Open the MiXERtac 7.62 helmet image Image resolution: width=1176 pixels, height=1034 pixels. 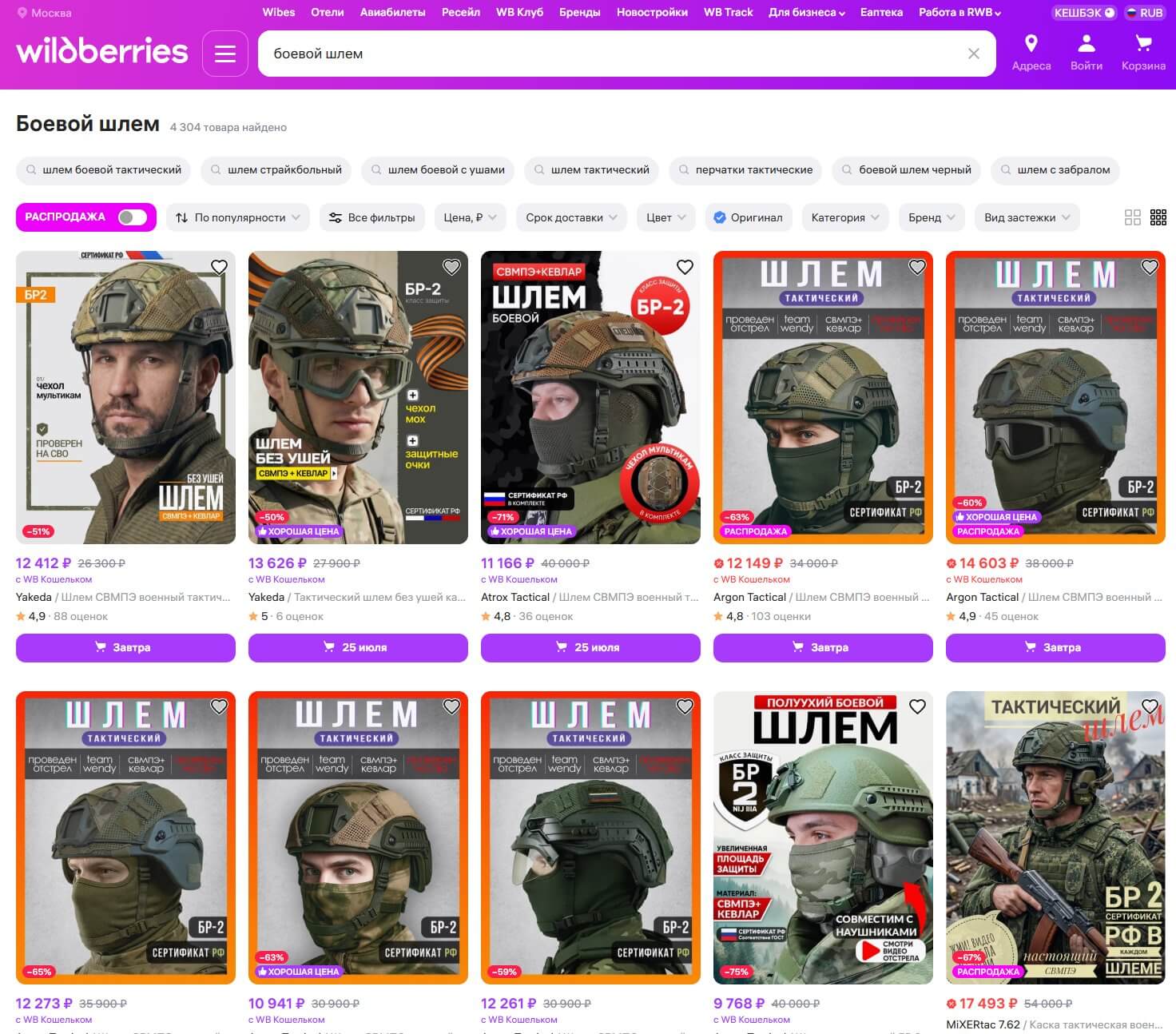[x=1055, y=837]
